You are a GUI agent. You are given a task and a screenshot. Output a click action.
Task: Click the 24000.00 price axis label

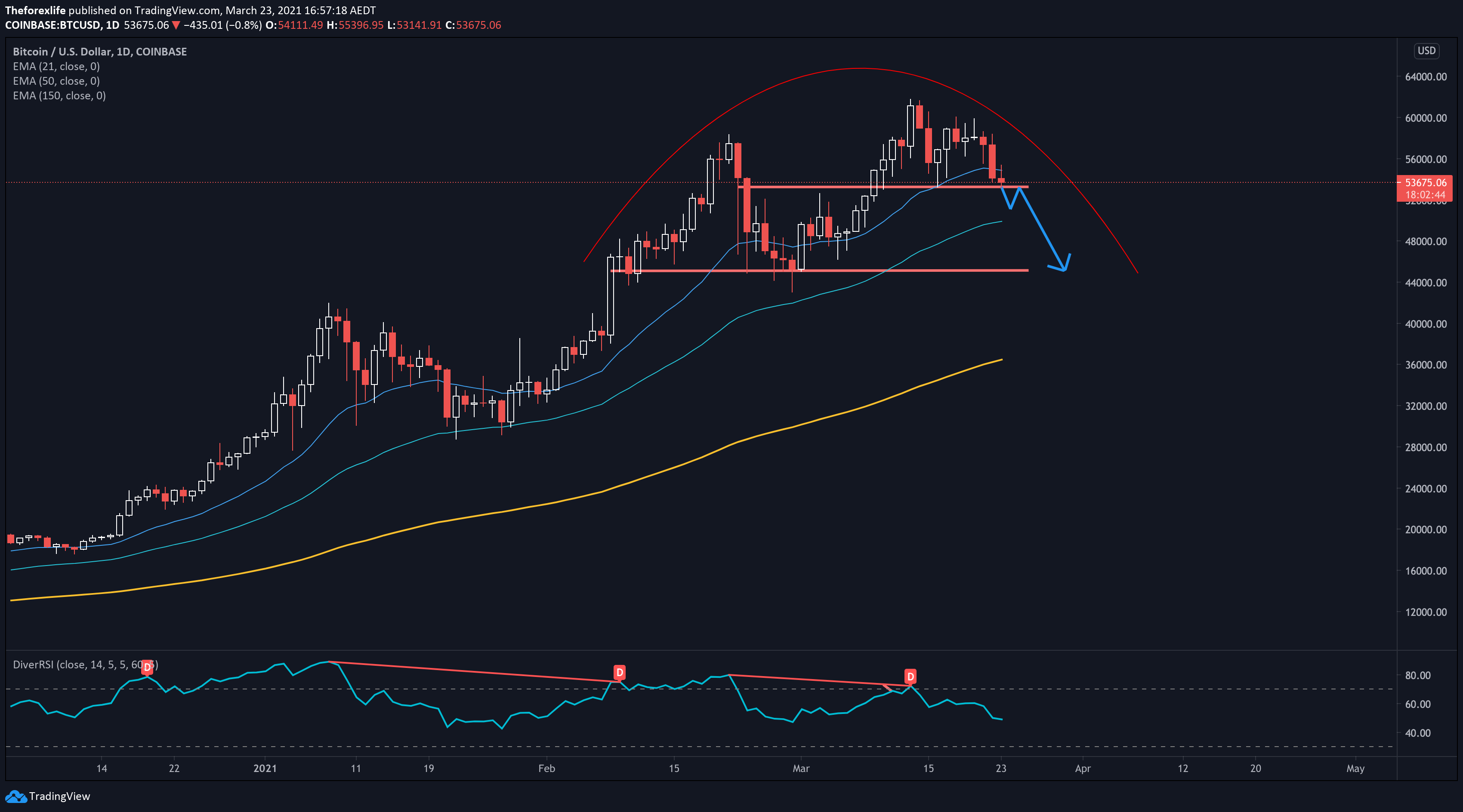tap(1426, 489)
